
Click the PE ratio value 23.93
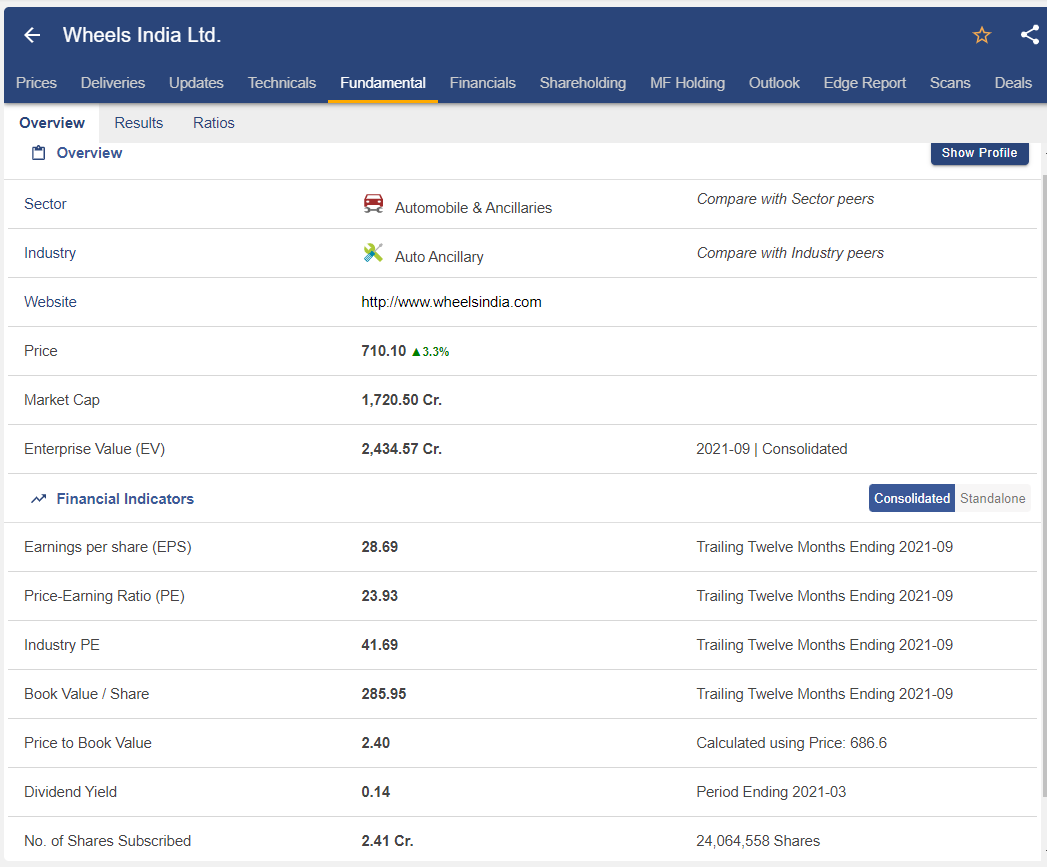tap(379, 596)
